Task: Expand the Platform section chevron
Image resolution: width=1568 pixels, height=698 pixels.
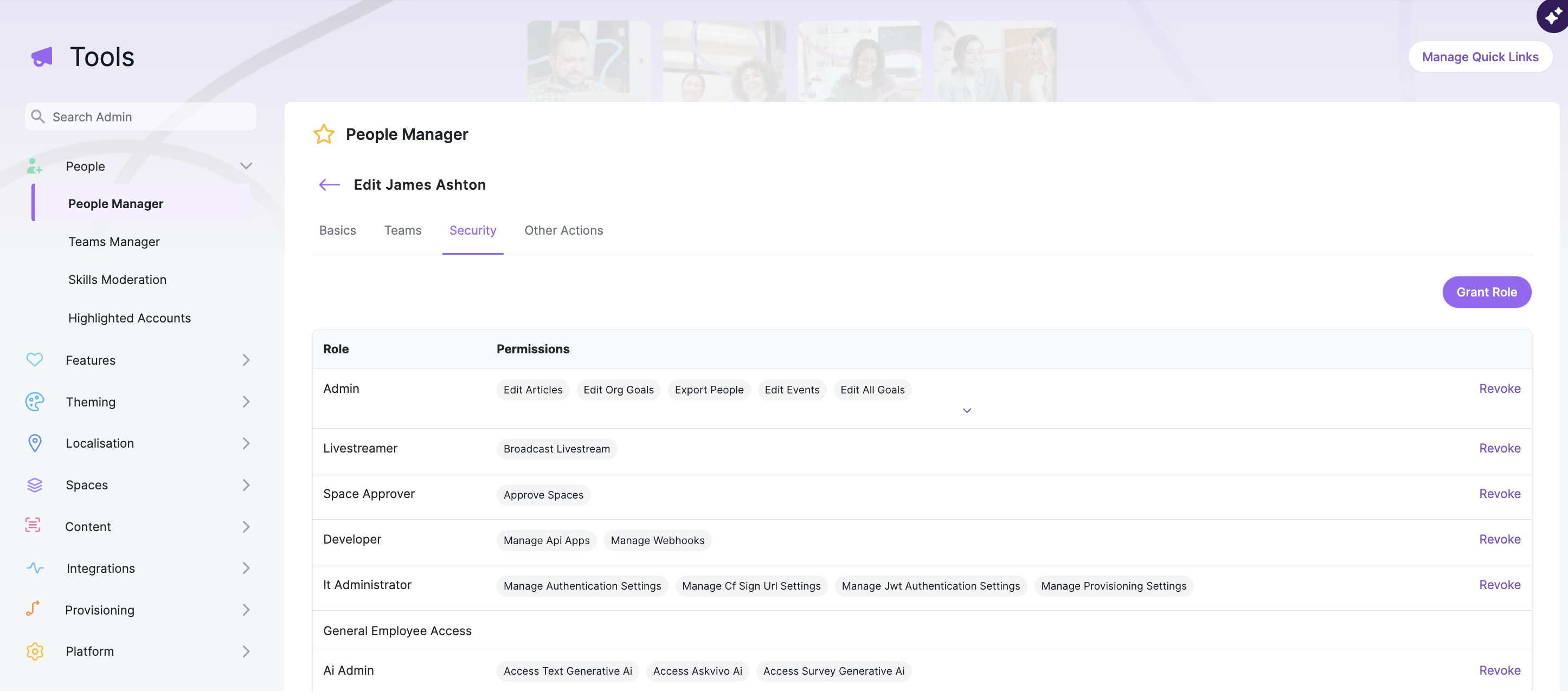Action: pyautogui.click(x=246, y=652)
